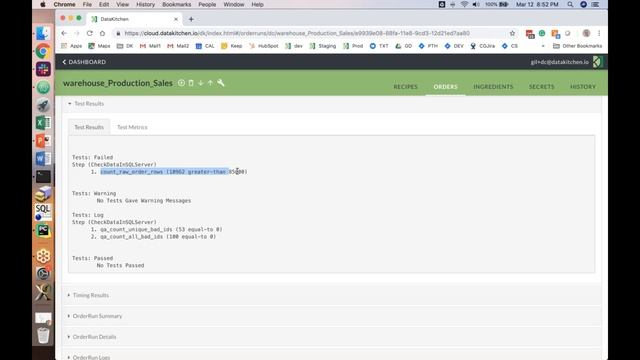Bookmark this page with the star icon
The width and height of the screenshot is (640, 360).
coord(512,33)
